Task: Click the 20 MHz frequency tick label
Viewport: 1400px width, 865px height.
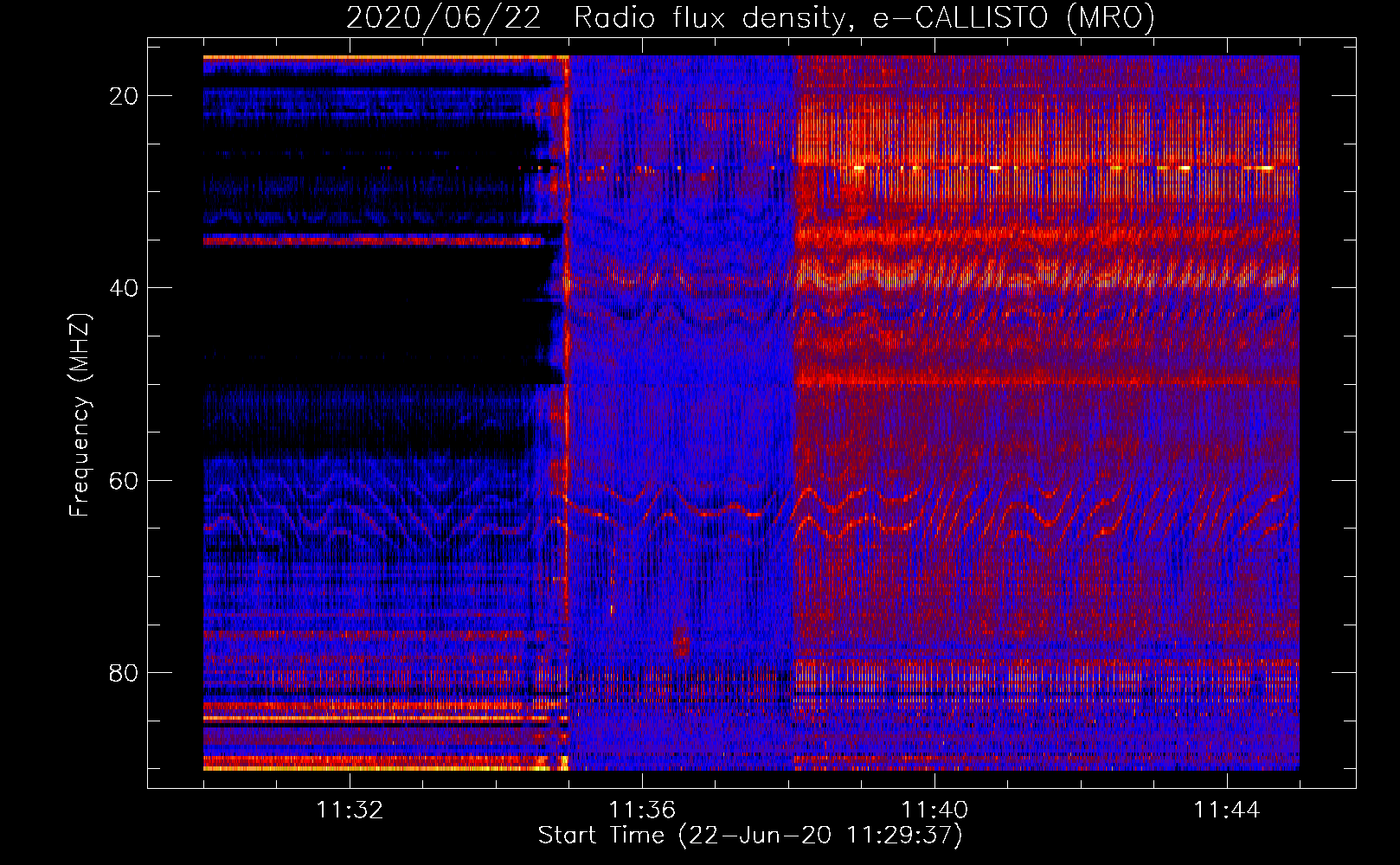Action: pos(124,96)
